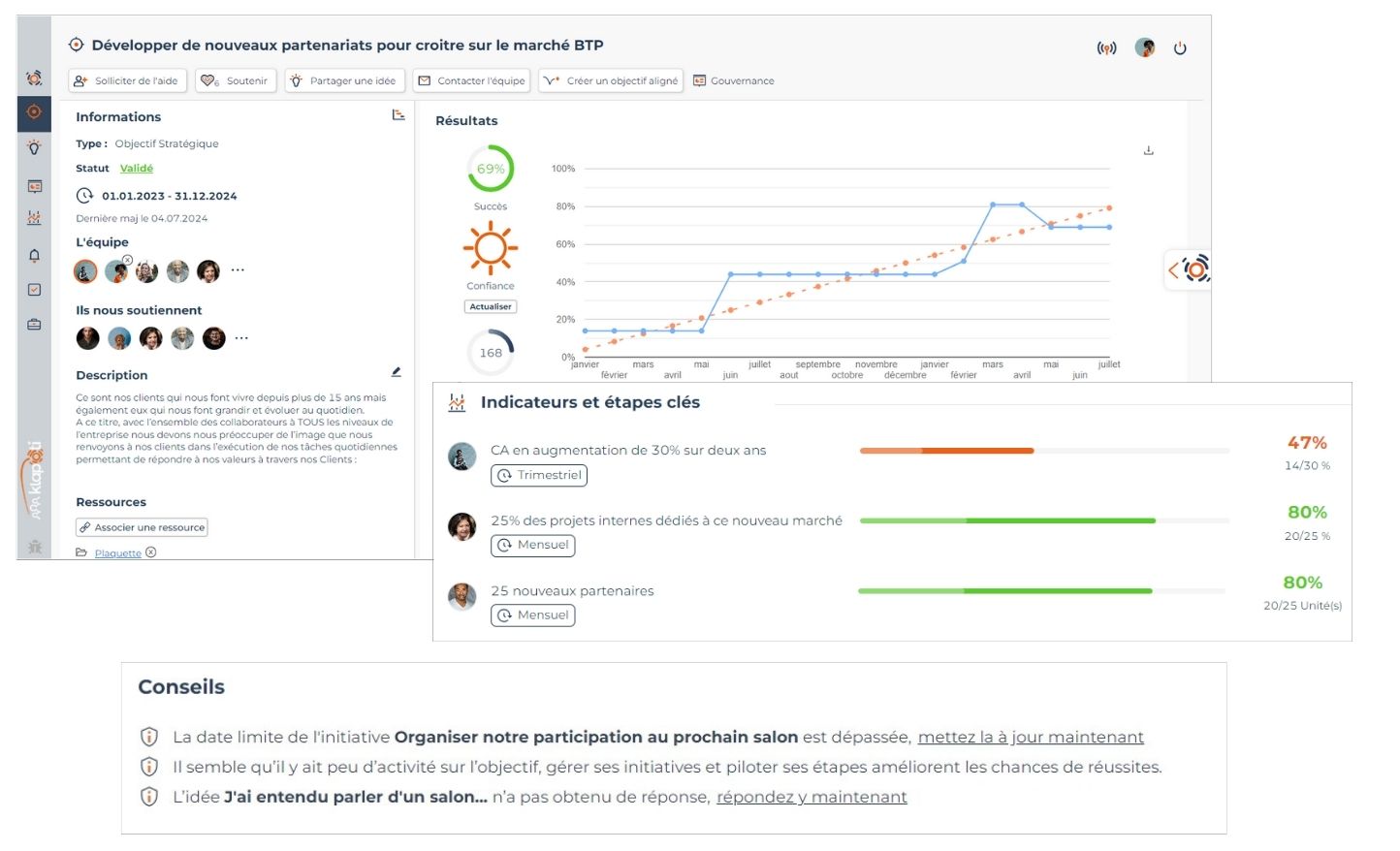The image size is (1400, 851).
Task: Click the shield icon of the third conseil
Action: click(149, 797)
